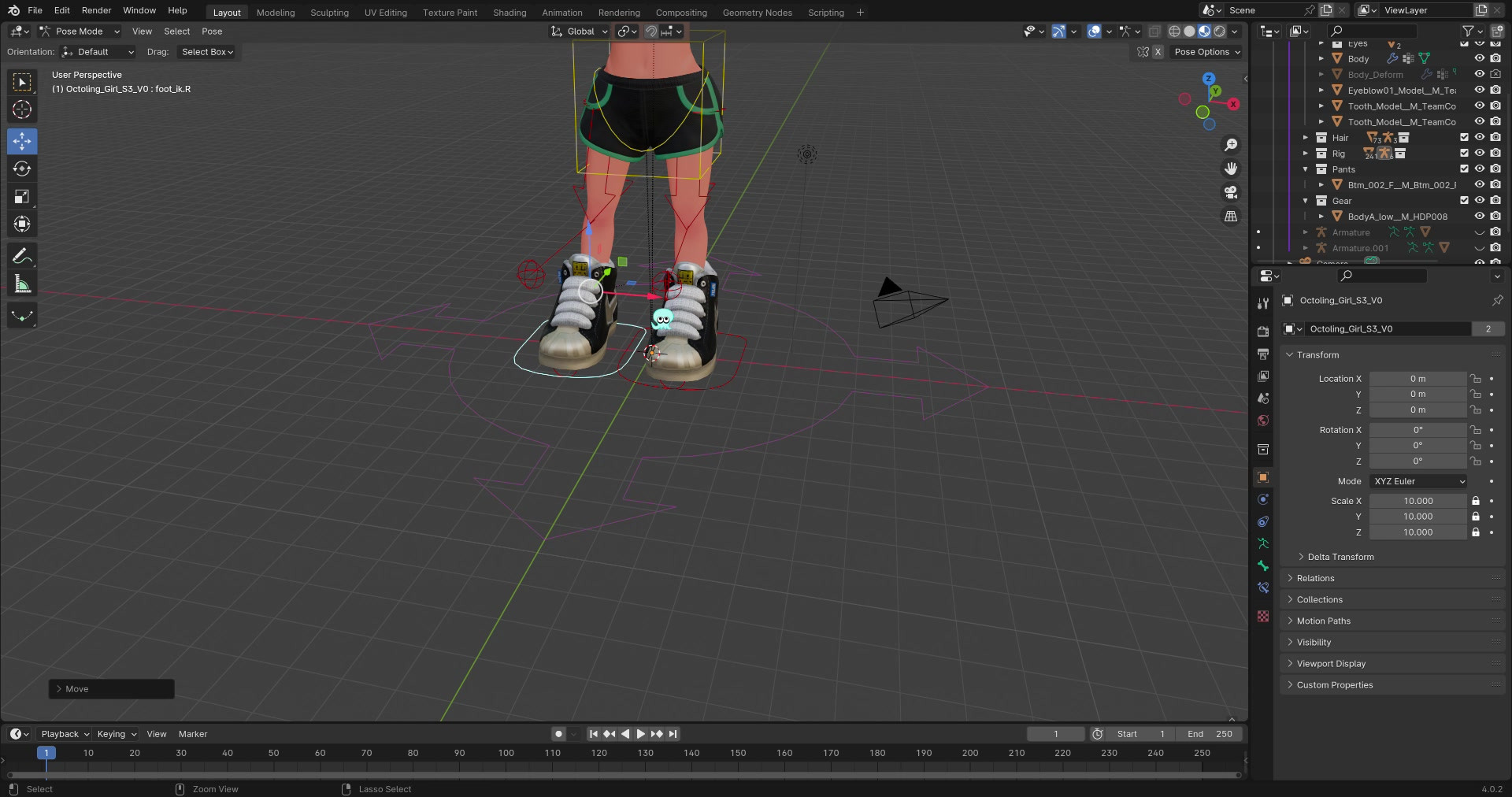The height and width of the screenshot is (797, 1512).
Task: Select the Move tool
Action: point(22,141)
